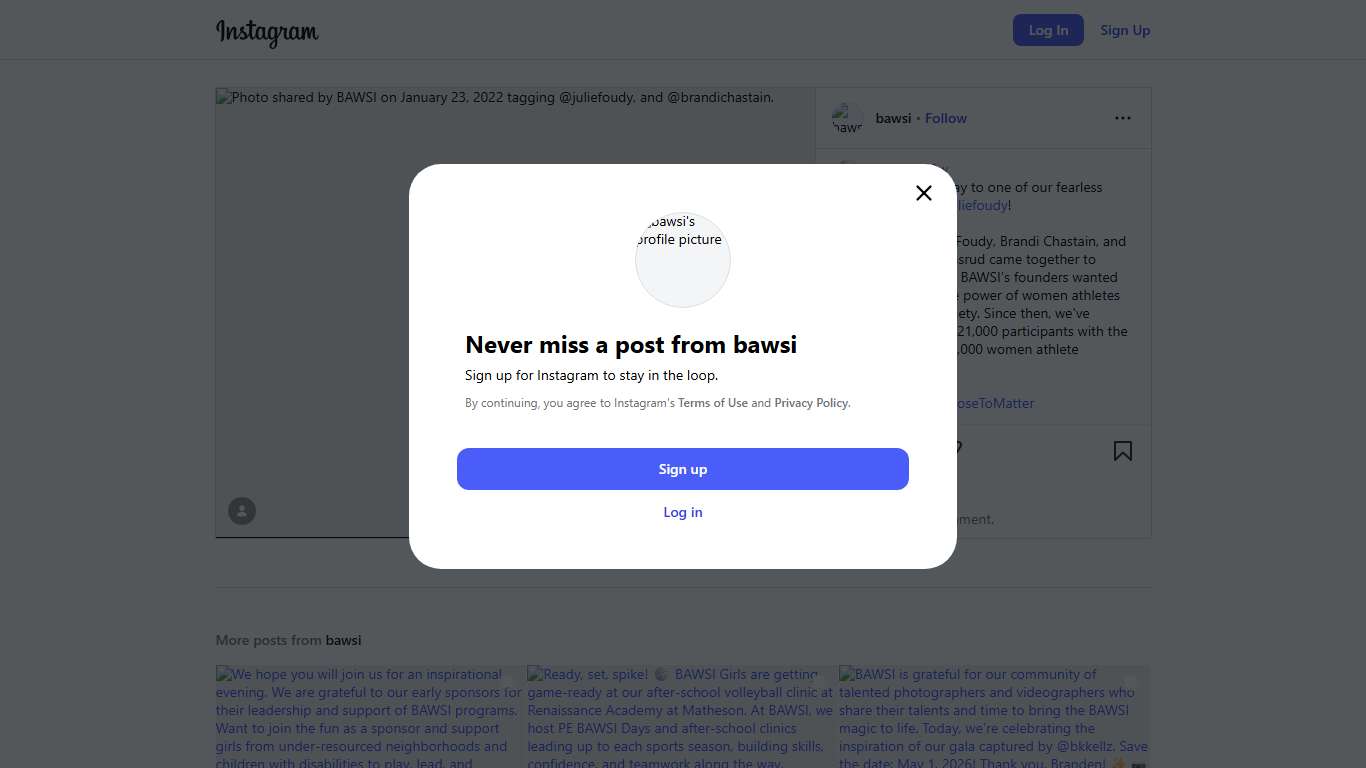Open the inspirational evening sponsors post thumbnail
Image resolution: width=1366 pixels, height=768 pixels.
tap(369, 716)
